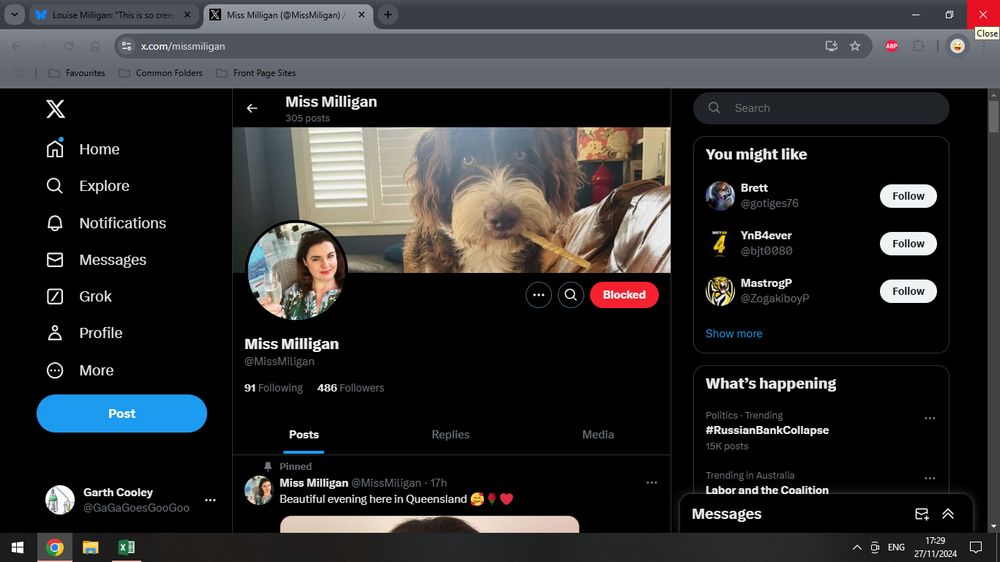This screenshot has height=562, width=1000.
Task: Follow YnB4ever
Action: (x=908, y=244)
